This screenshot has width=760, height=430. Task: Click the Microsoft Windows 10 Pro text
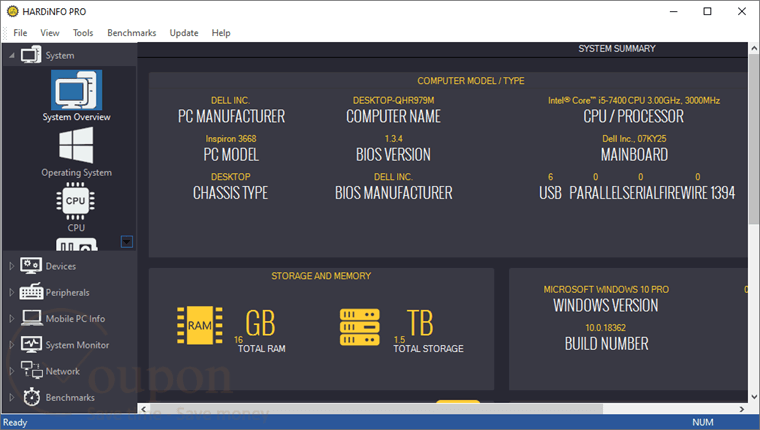tap(606, 289)
